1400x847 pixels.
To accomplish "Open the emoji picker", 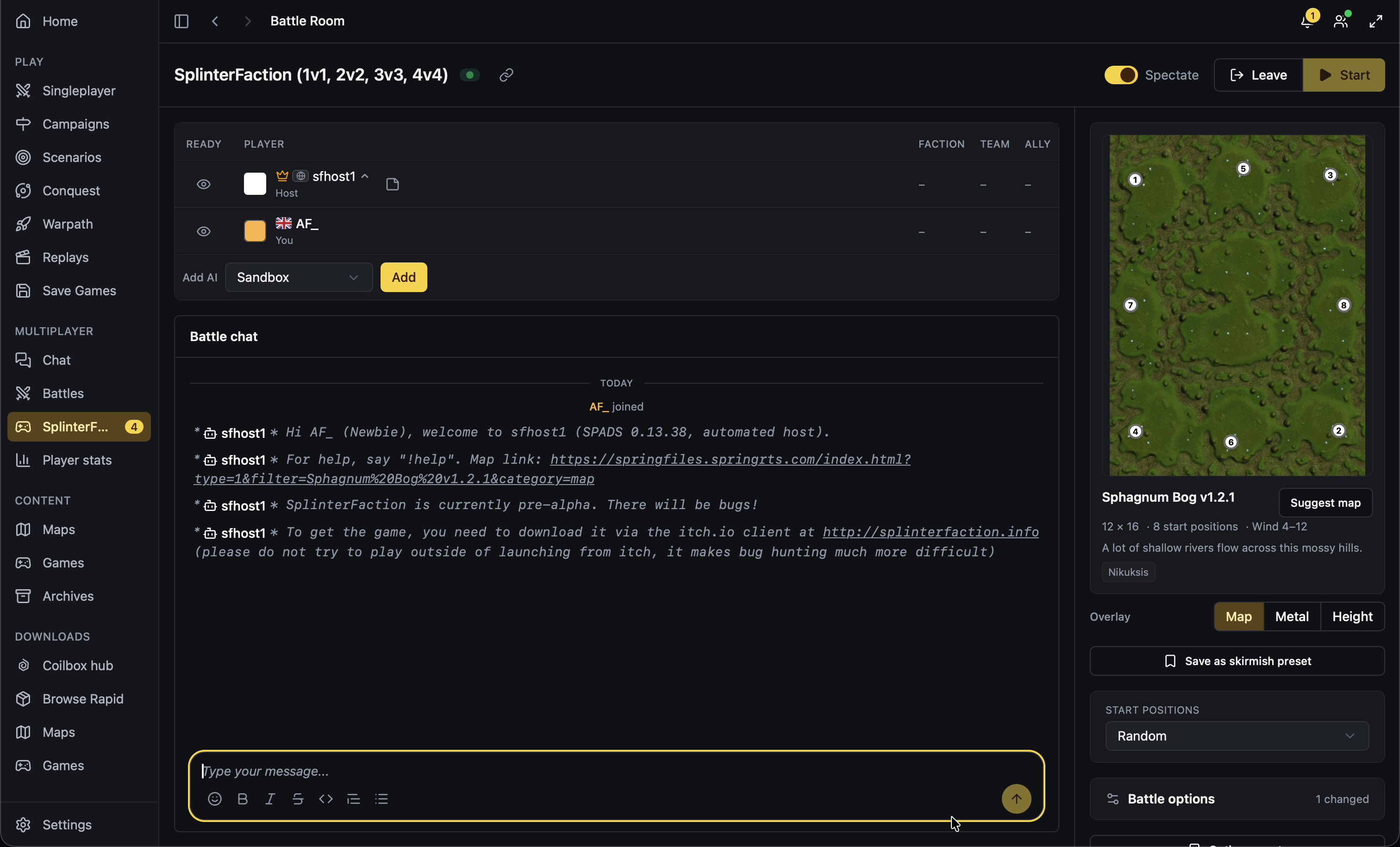I will coord(215,799).
